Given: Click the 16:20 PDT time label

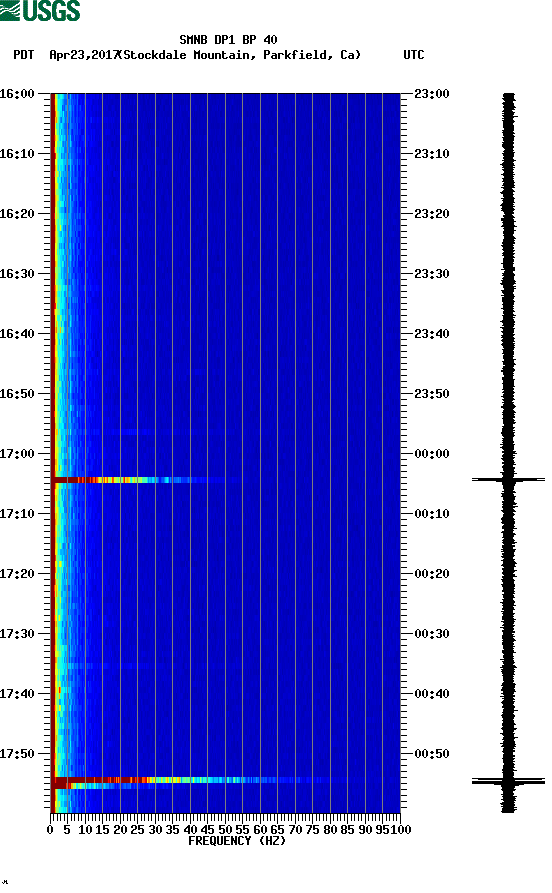Looking at the screenshot, I should (17, 214).
